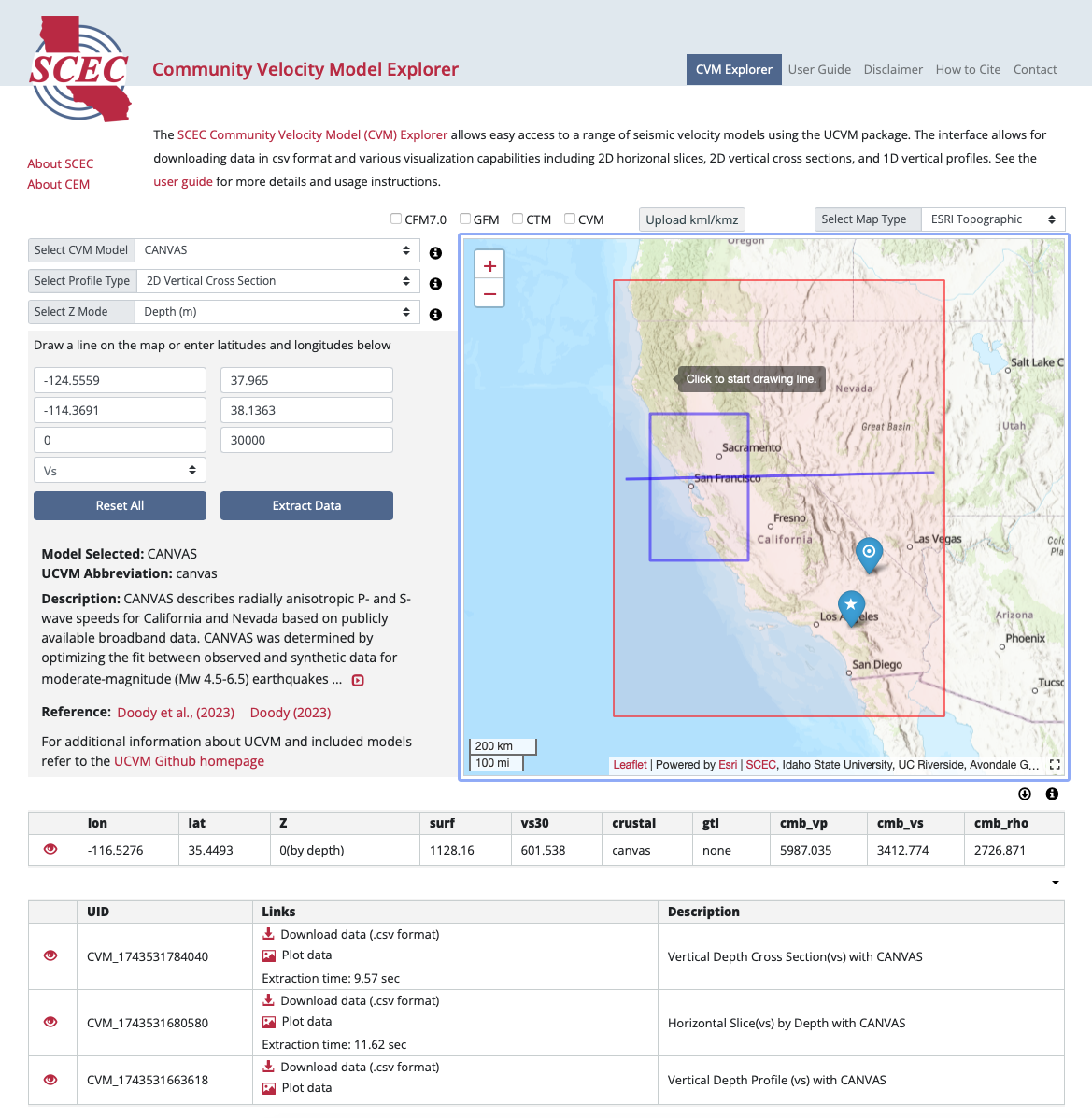This screenshot has height=1118, width=1092.
Task: Zoom out on the map
Action: 490,294
